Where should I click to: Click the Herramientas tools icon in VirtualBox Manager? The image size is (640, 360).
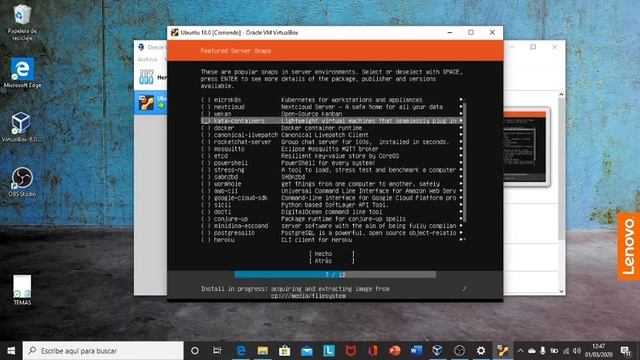tap(146, 77)
